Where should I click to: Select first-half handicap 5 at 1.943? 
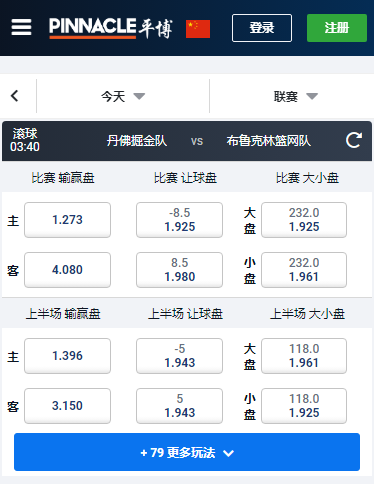tap(179, 406)
